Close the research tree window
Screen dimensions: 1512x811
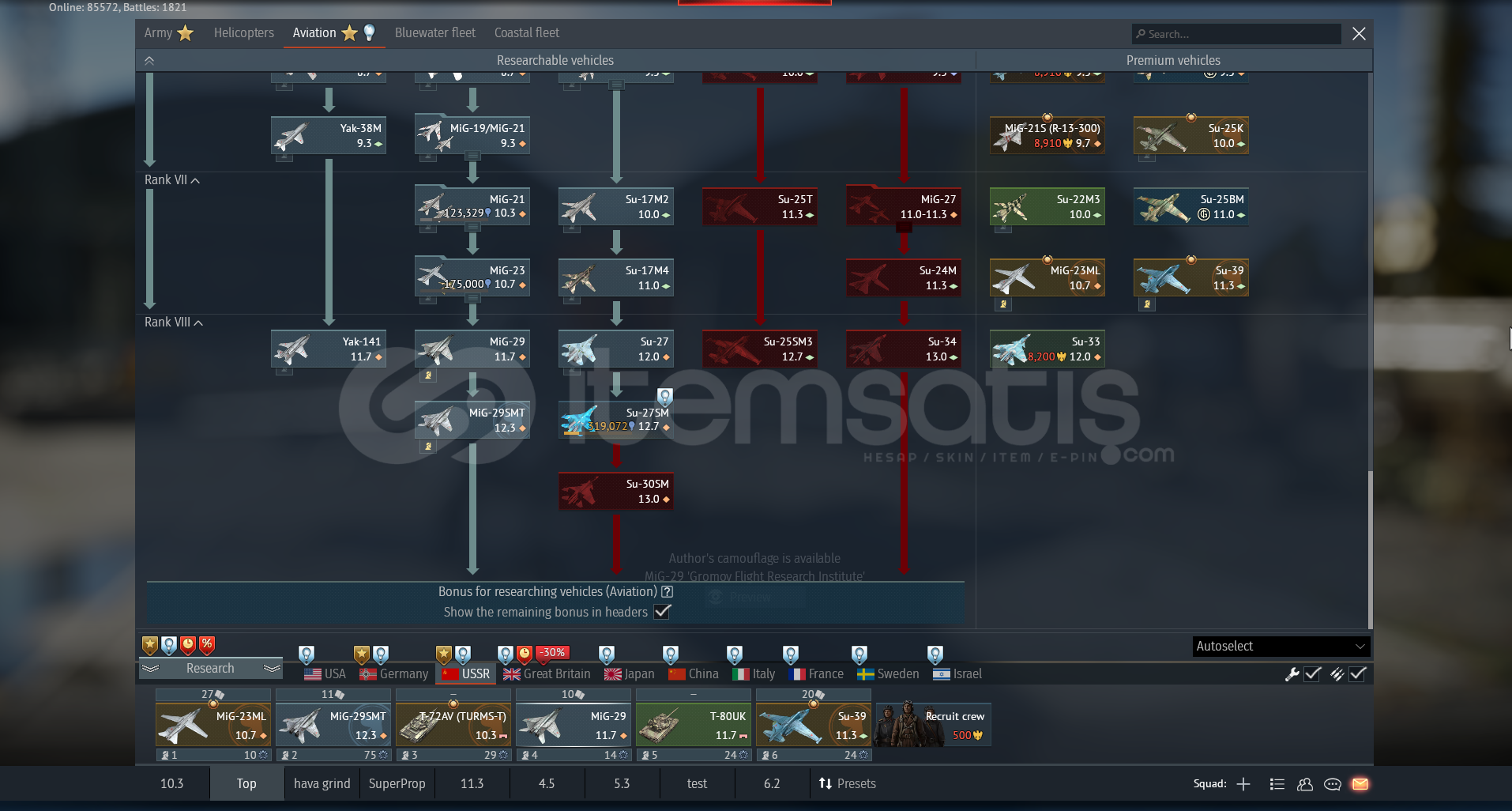point(1359,33)
